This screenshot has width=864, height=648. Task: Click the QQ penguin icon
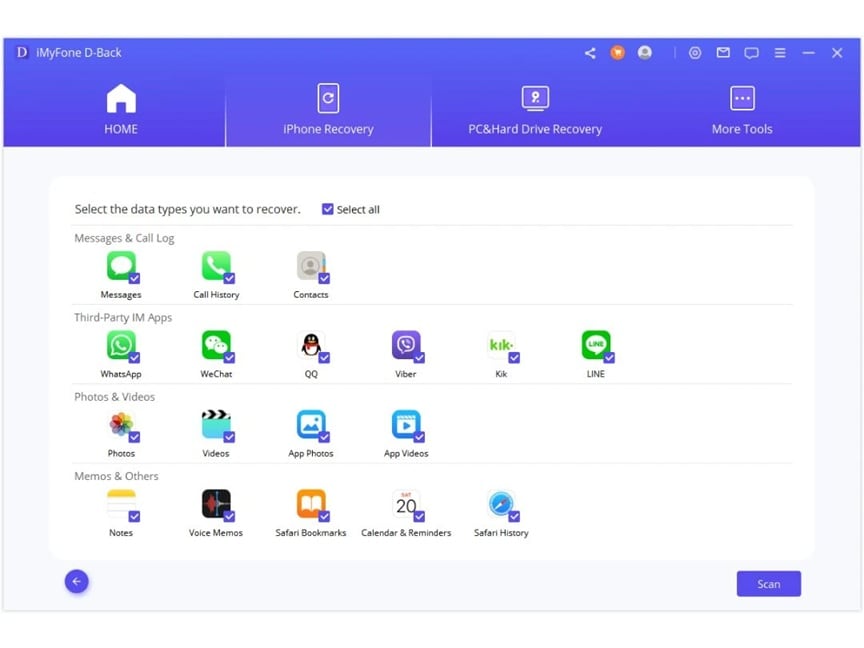(311, 345)
